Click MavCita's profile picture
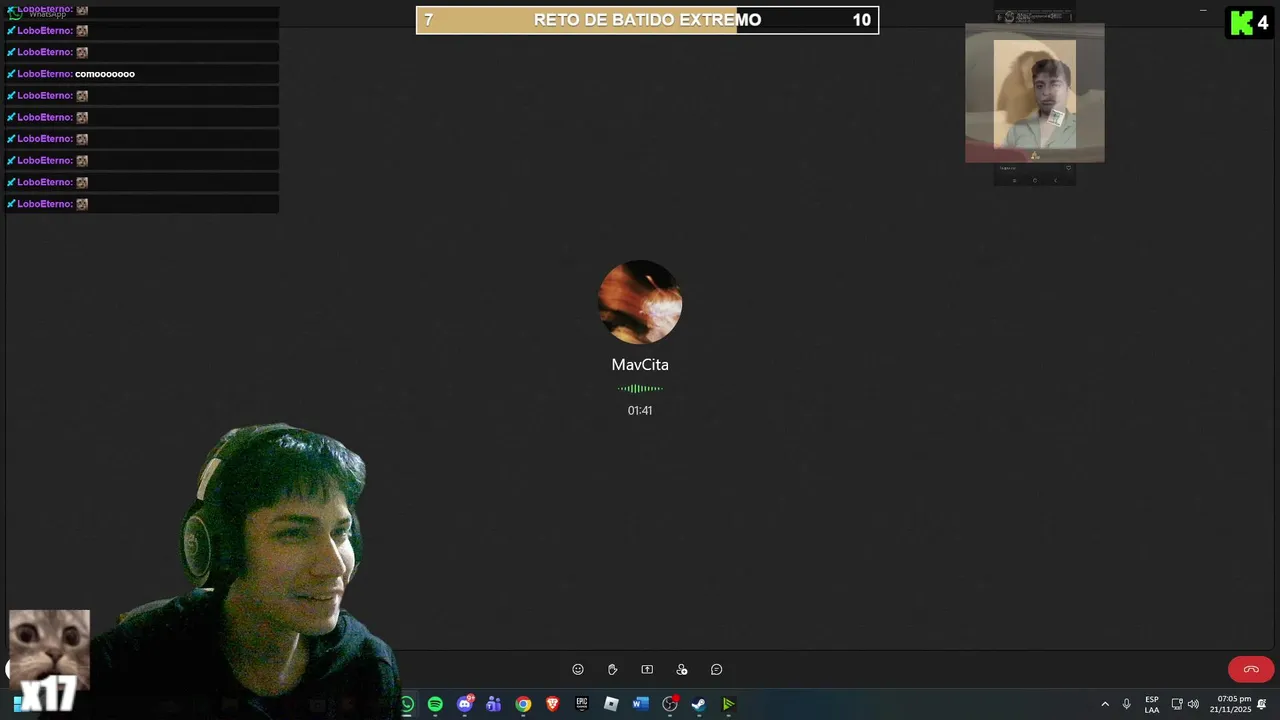The height and width of the screenshot is (720, 1280). (640, 302)
